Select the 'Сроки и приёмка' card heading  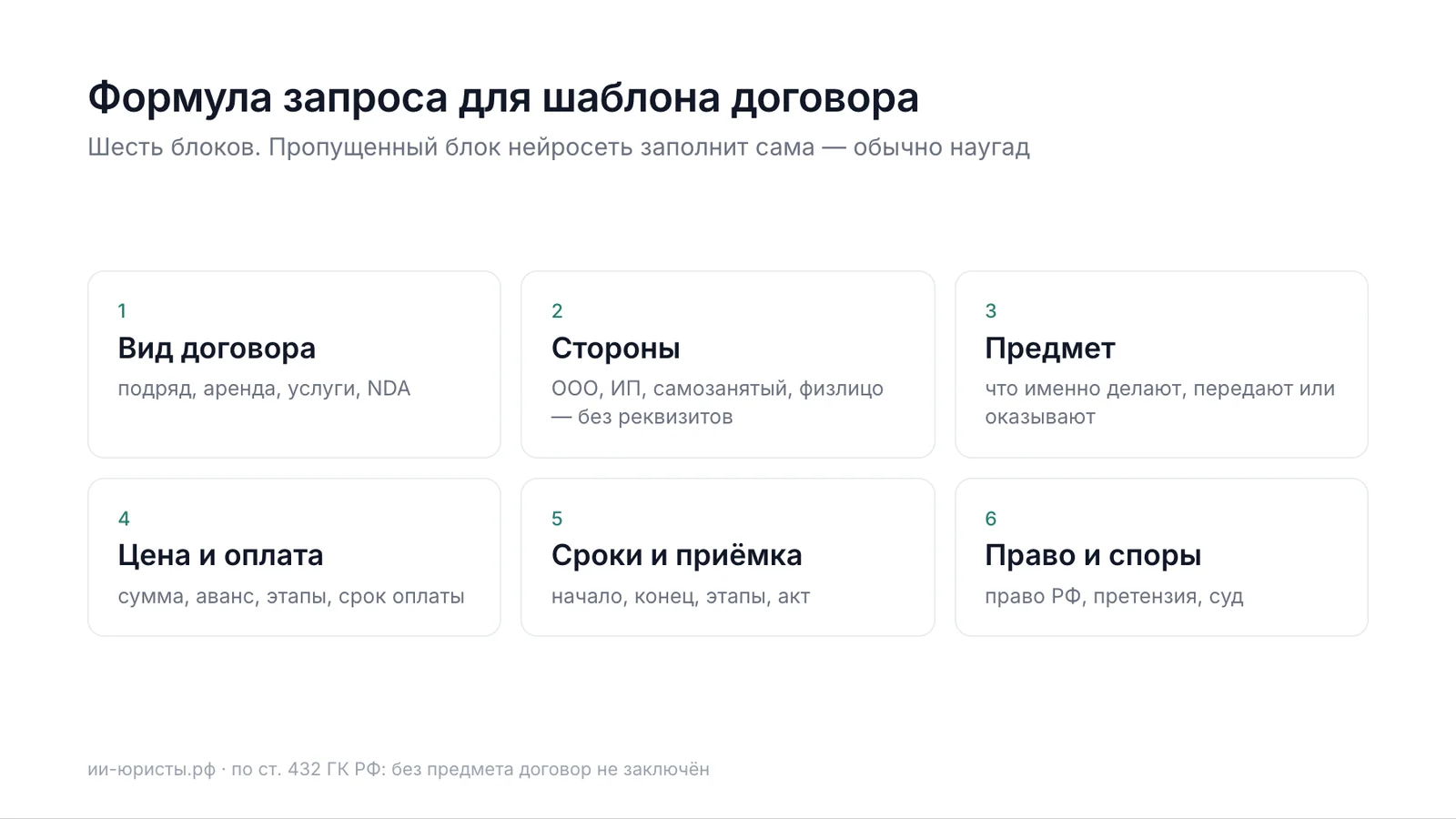click(677, 555)
